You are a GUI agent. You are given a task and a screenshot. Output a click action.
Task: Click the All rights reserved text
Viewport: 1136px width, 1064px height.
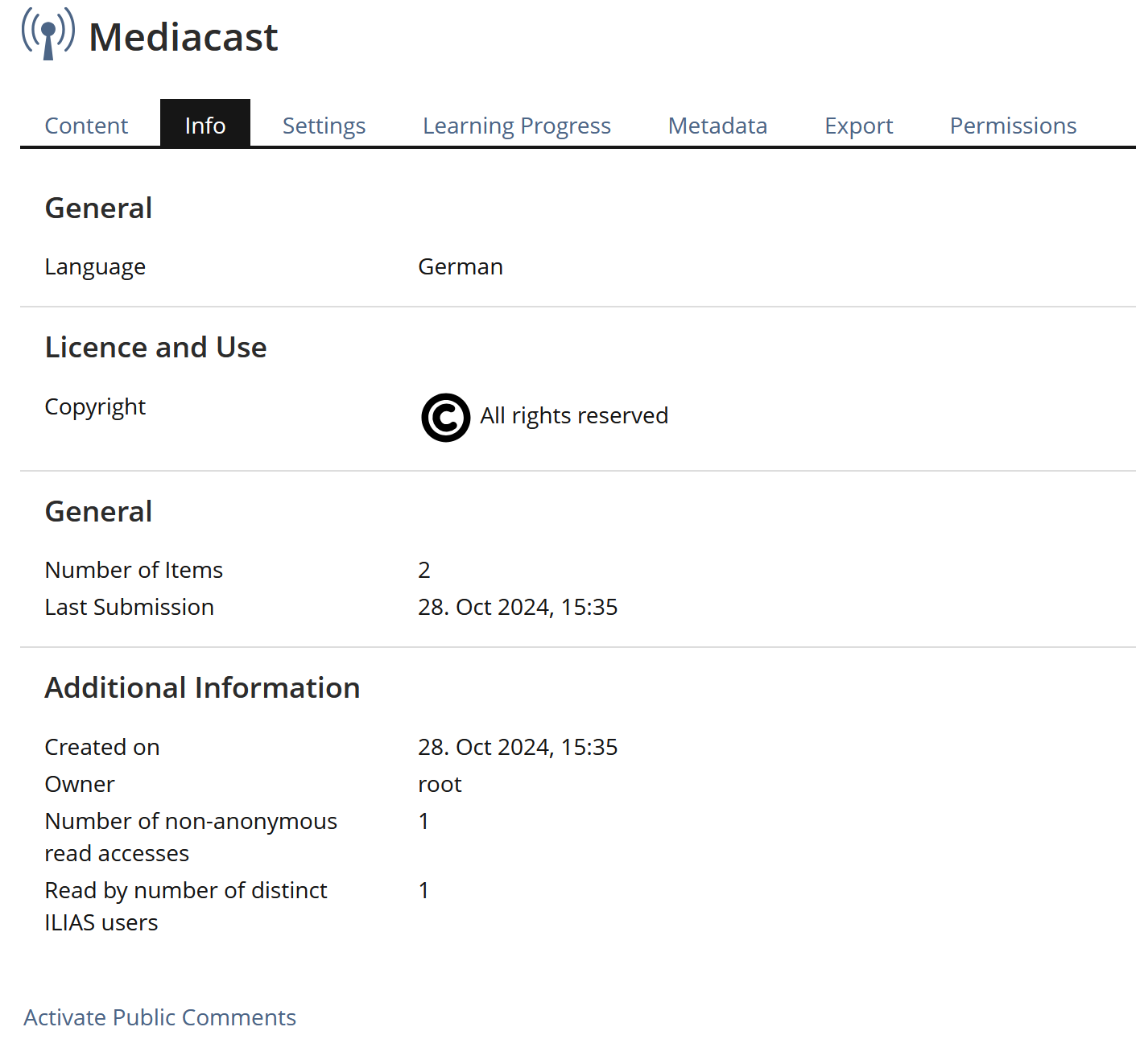click(x=574, y=415)
